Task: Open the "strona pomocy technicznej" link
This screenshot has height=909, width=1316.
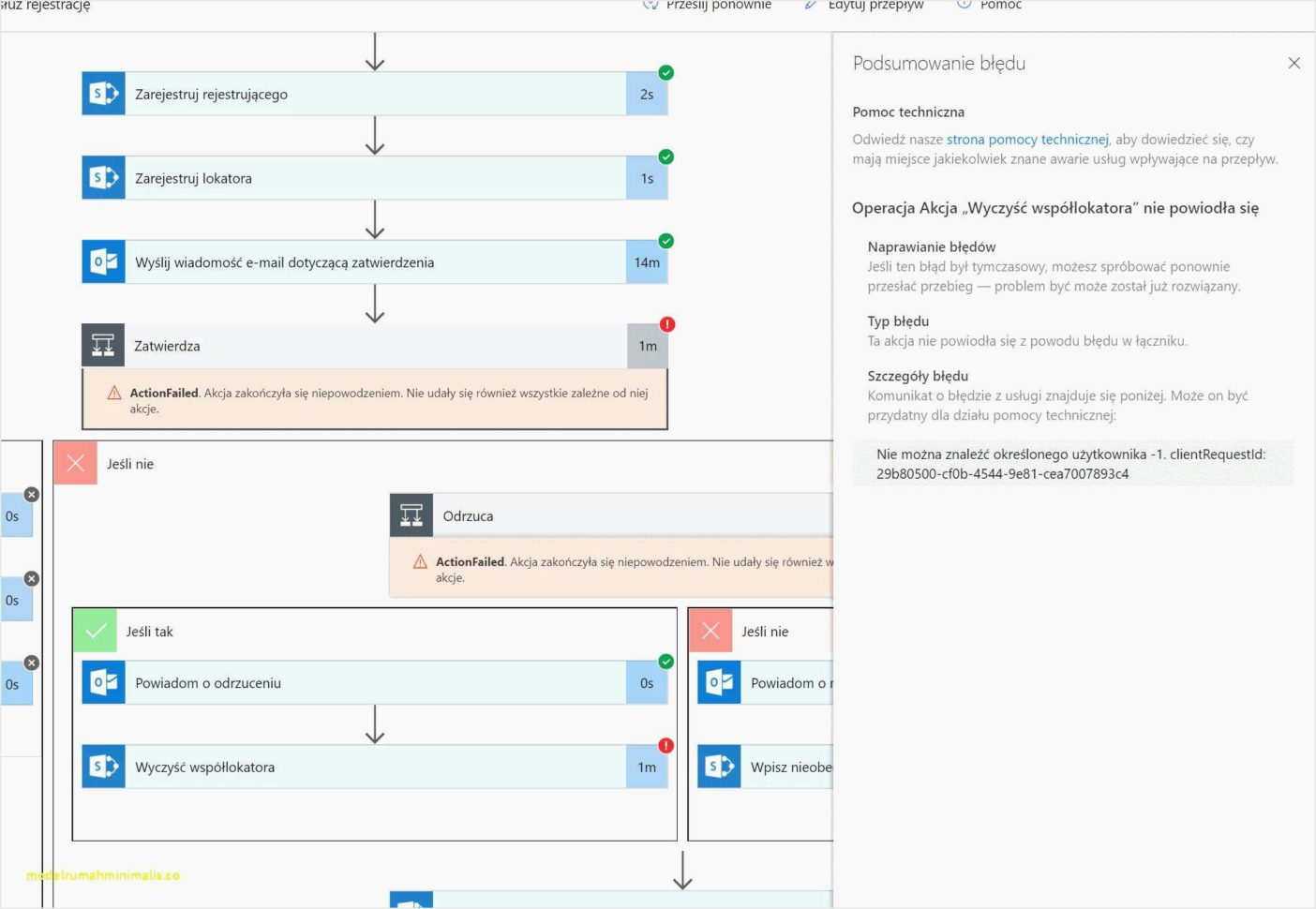Action: pyautogui.click(x=1026, y=139)
